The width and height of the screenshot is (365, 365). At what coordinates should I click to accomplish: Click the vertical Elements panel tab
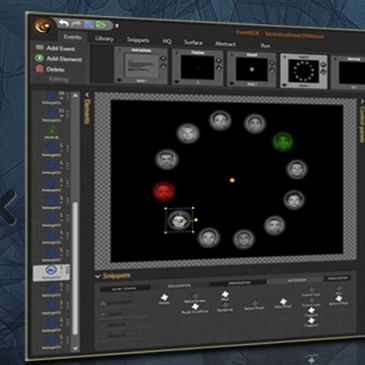(x=87, y=111)
